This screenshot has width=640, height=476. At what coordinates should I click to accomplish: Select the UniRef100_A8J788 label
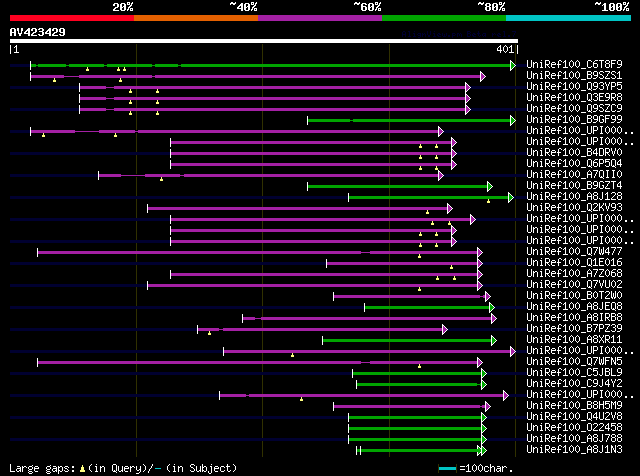[x=574, y=439]
